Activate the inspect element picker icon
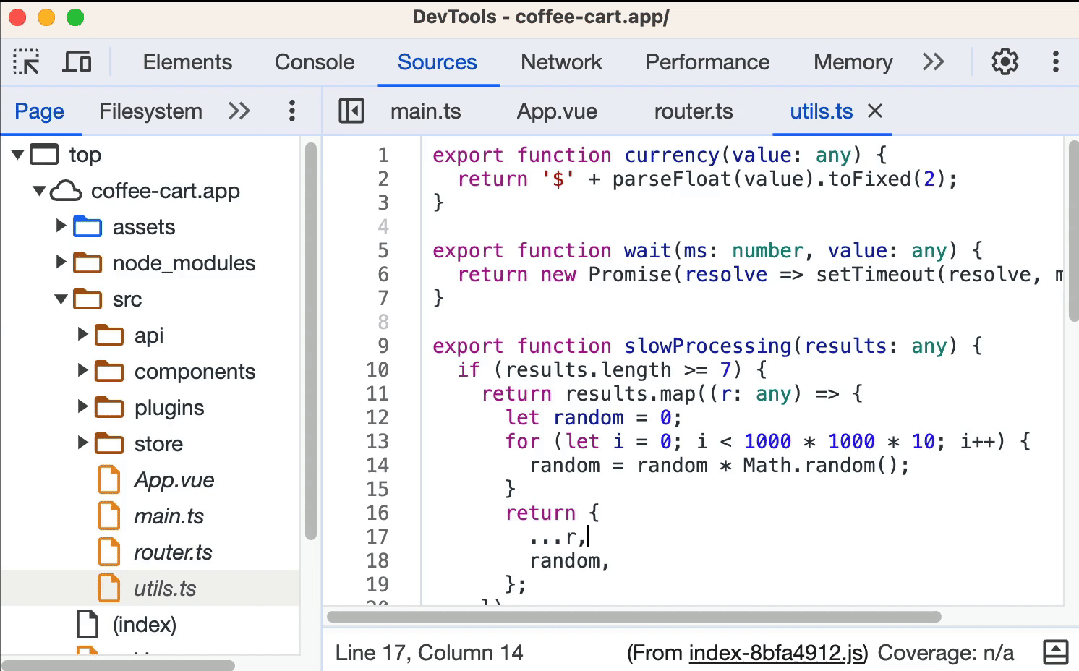Viewport: 1079px width, 671px height. pyautogui.click(x=26, y=62)
